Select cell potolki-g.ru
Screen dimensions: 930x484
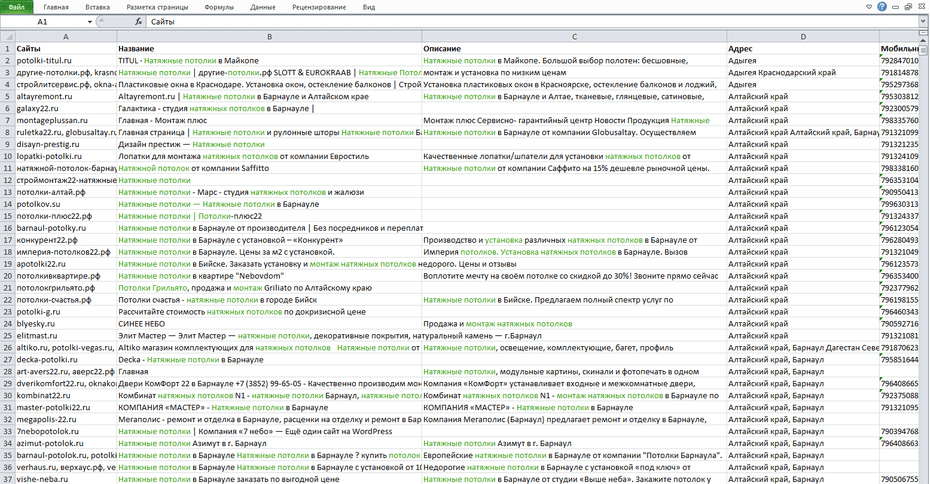[66, 312]
